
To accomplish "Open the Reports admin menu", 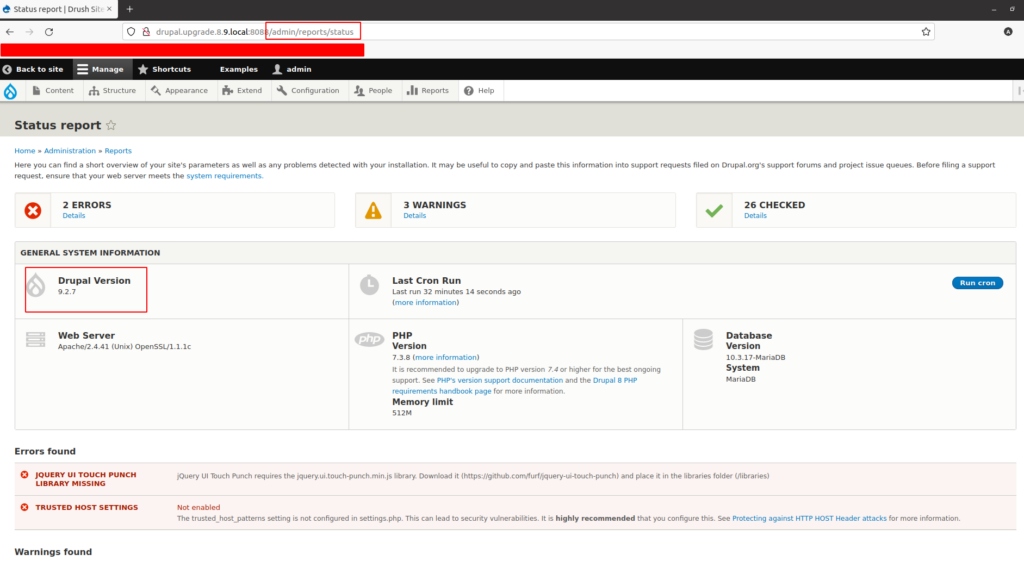I will pos(428,91).
